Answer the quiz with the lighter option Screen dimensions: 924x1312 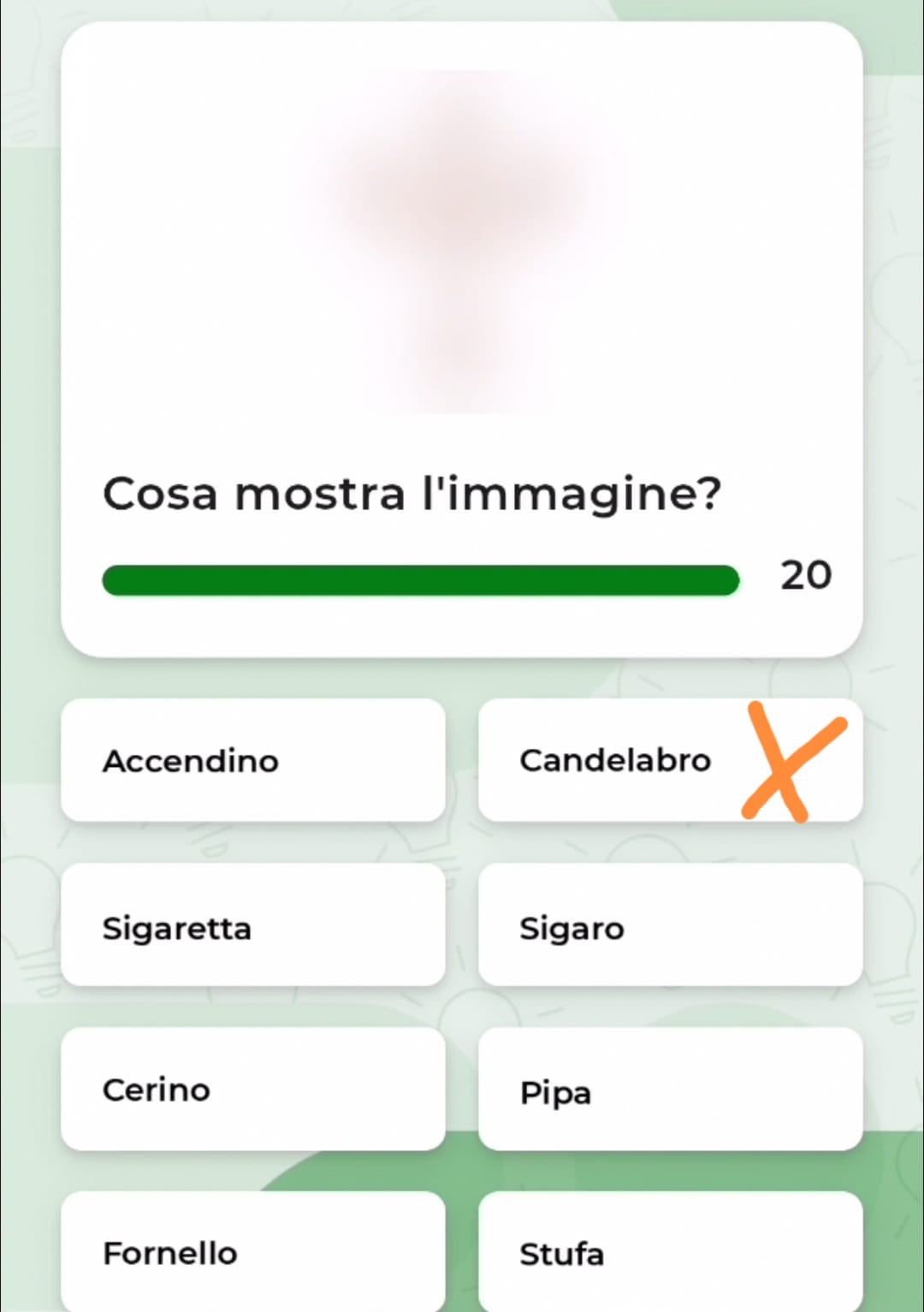(x=252, y=760)
